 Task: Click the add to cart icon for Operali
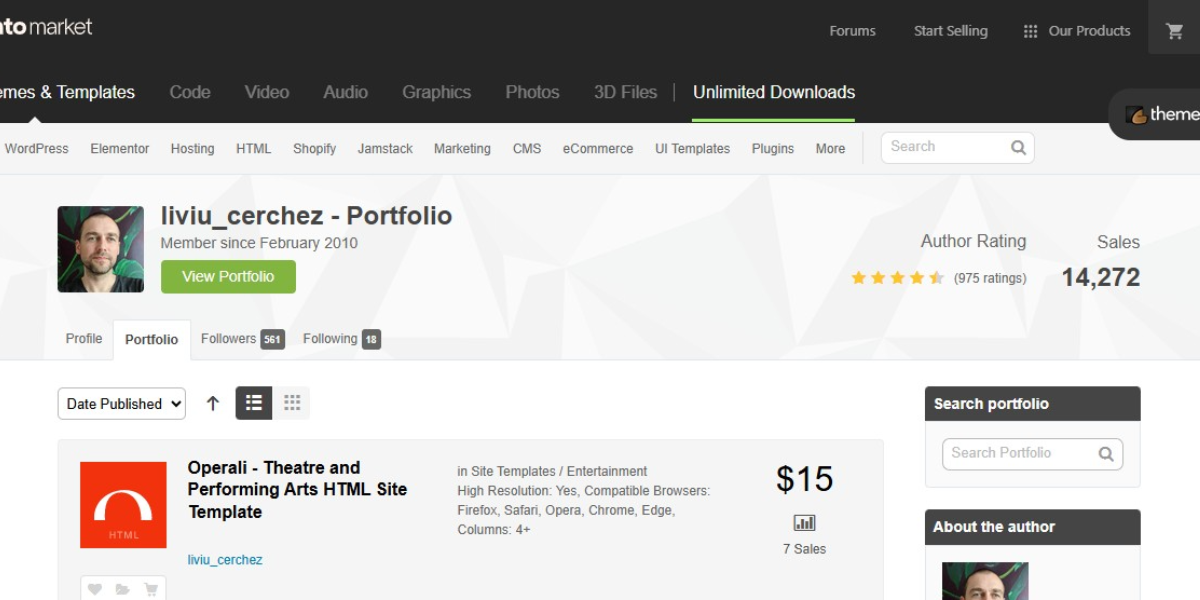click(151, 589)
